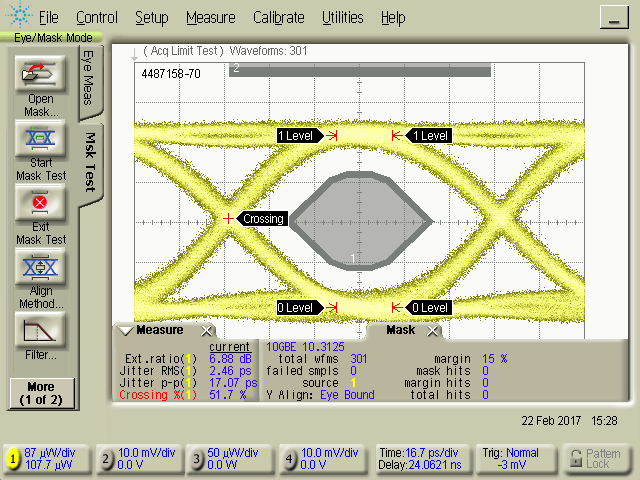Image resolution: width=640 pixels, height=480 pixels.
Task: Click the right 0 Level marker label
Action: 429,307
